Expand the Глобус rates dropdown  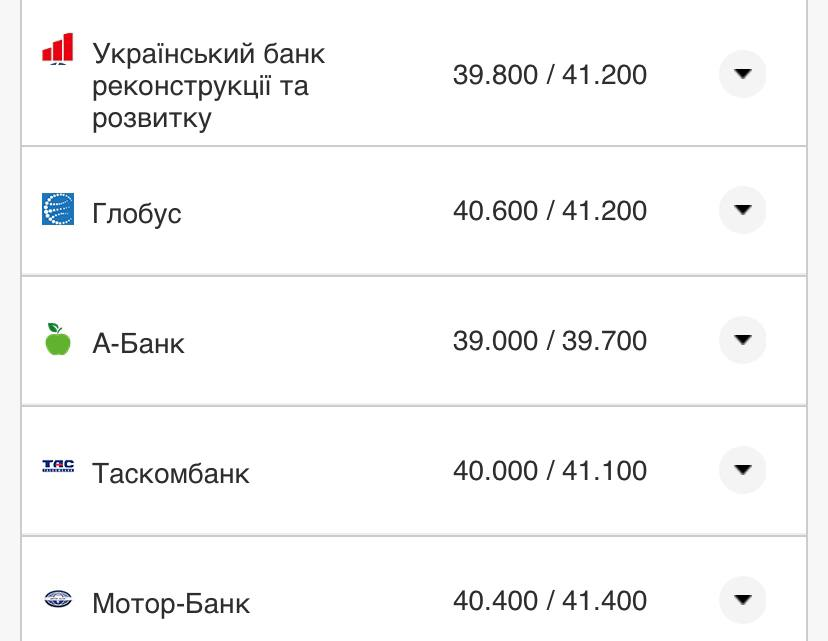742,211
